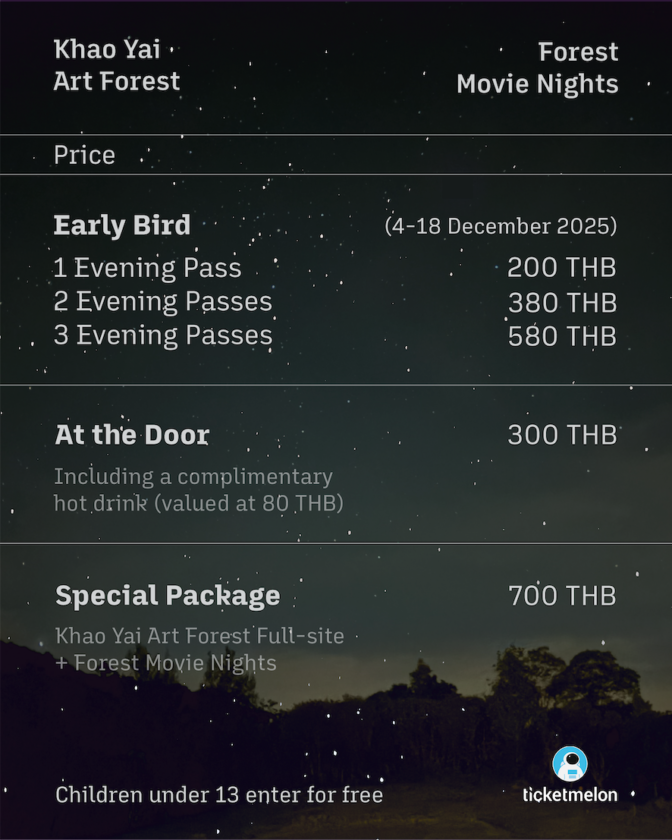Click the 300 THB door price
This screenshot has height=840, width=672.
561,435
